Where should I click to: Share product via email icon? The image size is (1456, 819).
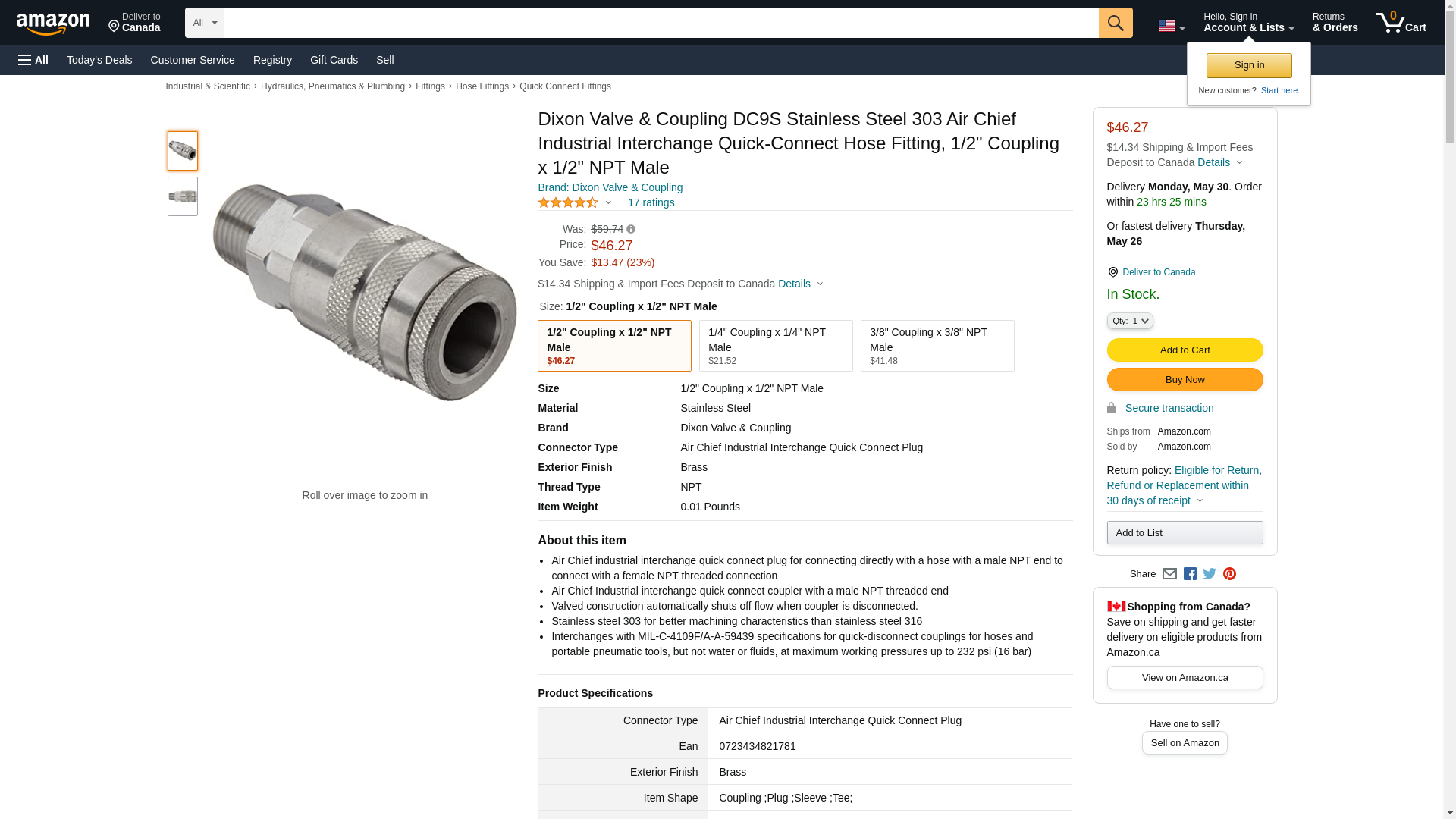coord(1169,574)
